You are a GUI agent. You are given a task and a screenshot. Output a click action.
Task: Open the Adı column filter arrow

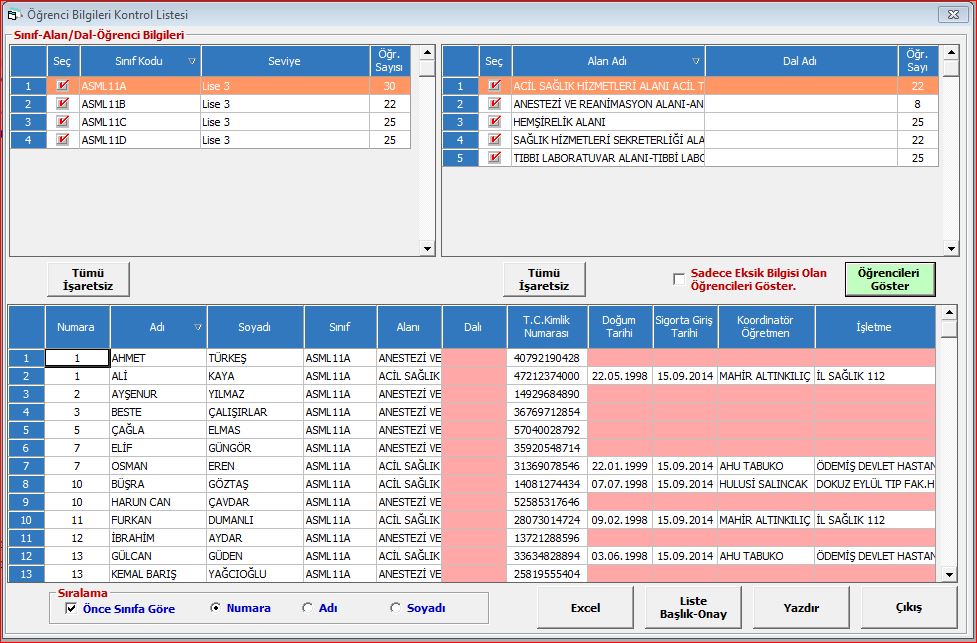(x=197, y=327)
